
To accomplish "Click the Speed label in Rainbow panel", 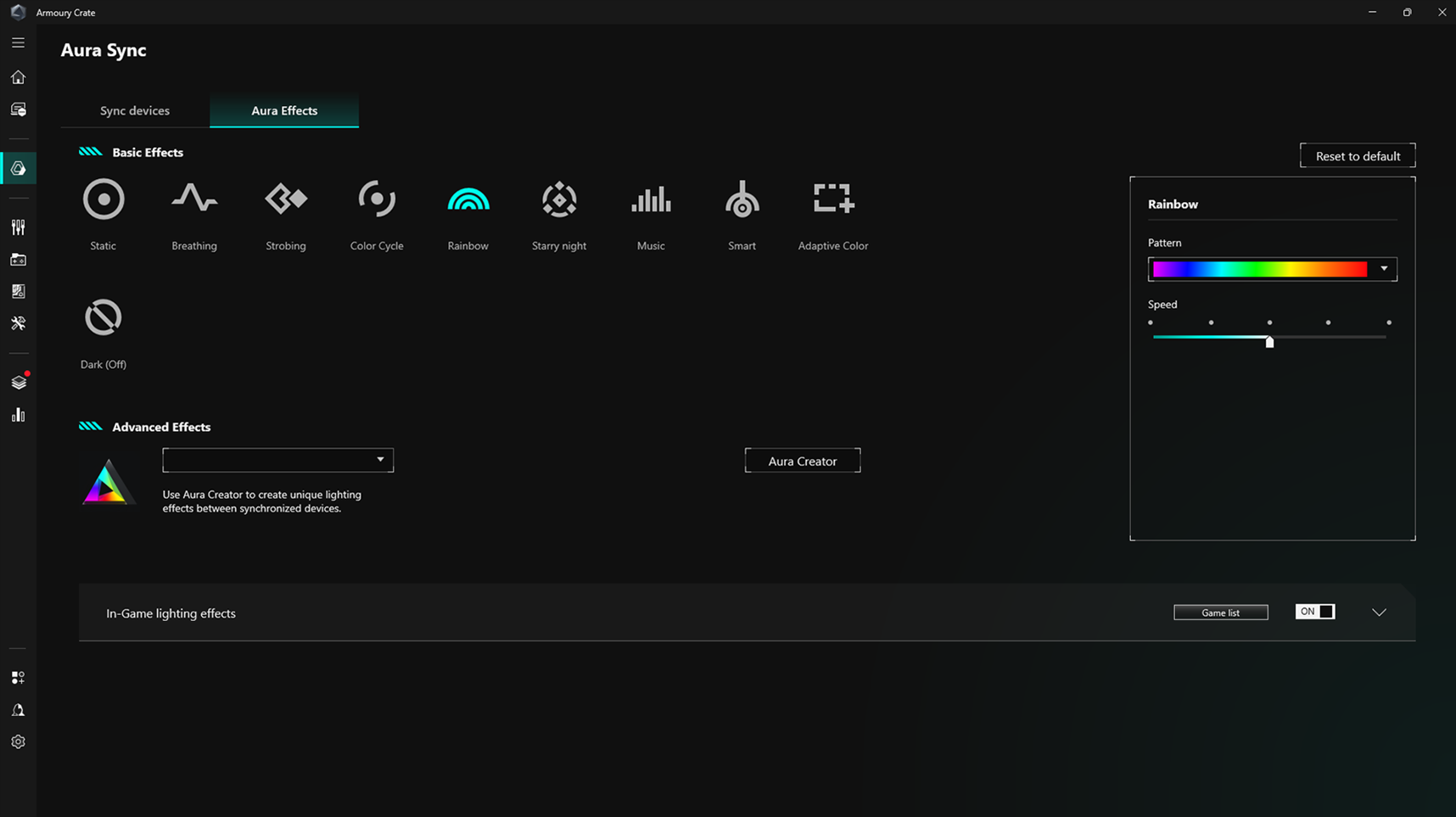I will coord(1162,305).
